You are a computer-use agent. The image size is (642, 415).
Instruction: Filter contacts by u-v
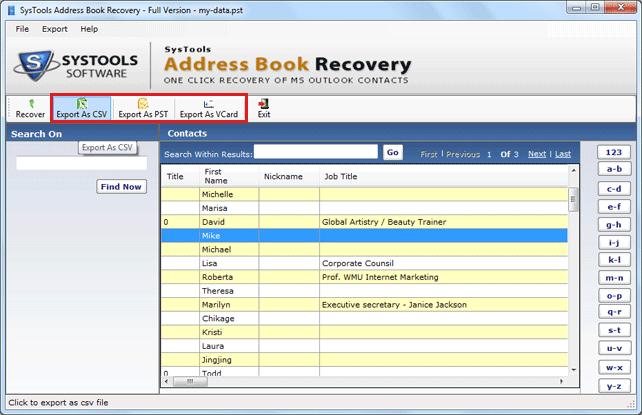click(x=614, y=348)
